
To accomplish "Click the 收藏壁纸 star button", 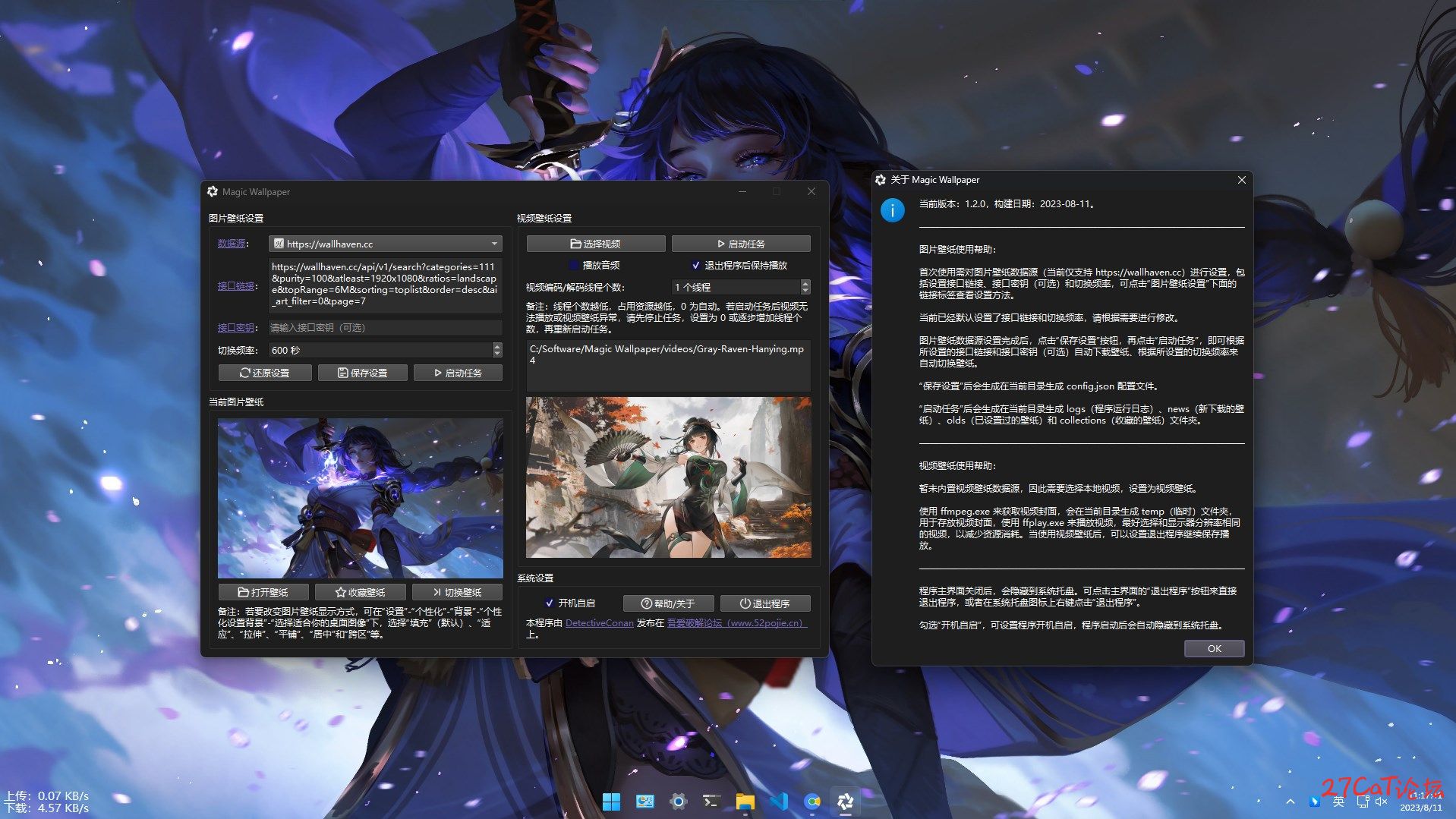I will [x=361, y=592].
